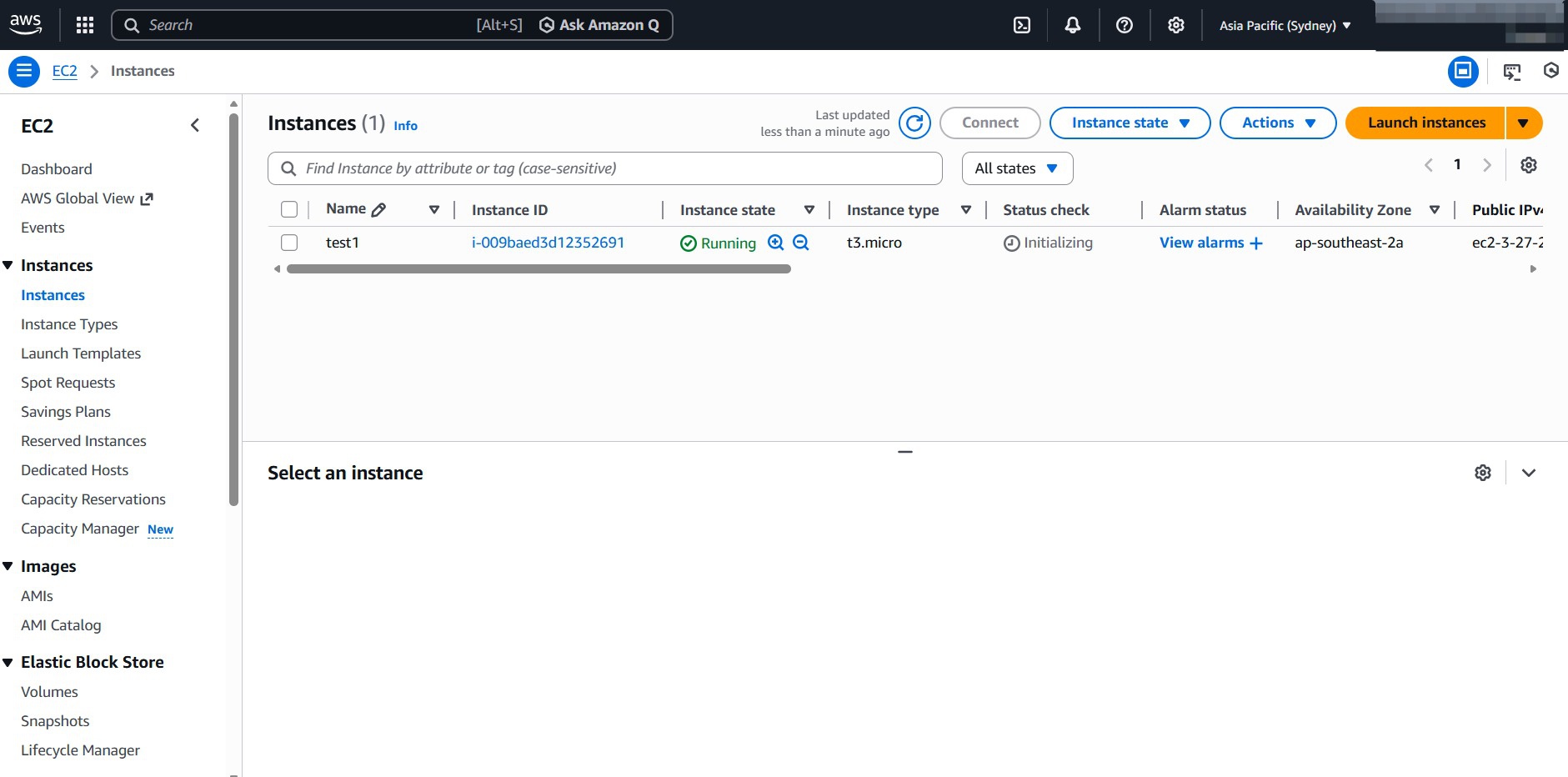Open the AWS services grid menu
1568x777 pixels.
(x=84, y=25)
